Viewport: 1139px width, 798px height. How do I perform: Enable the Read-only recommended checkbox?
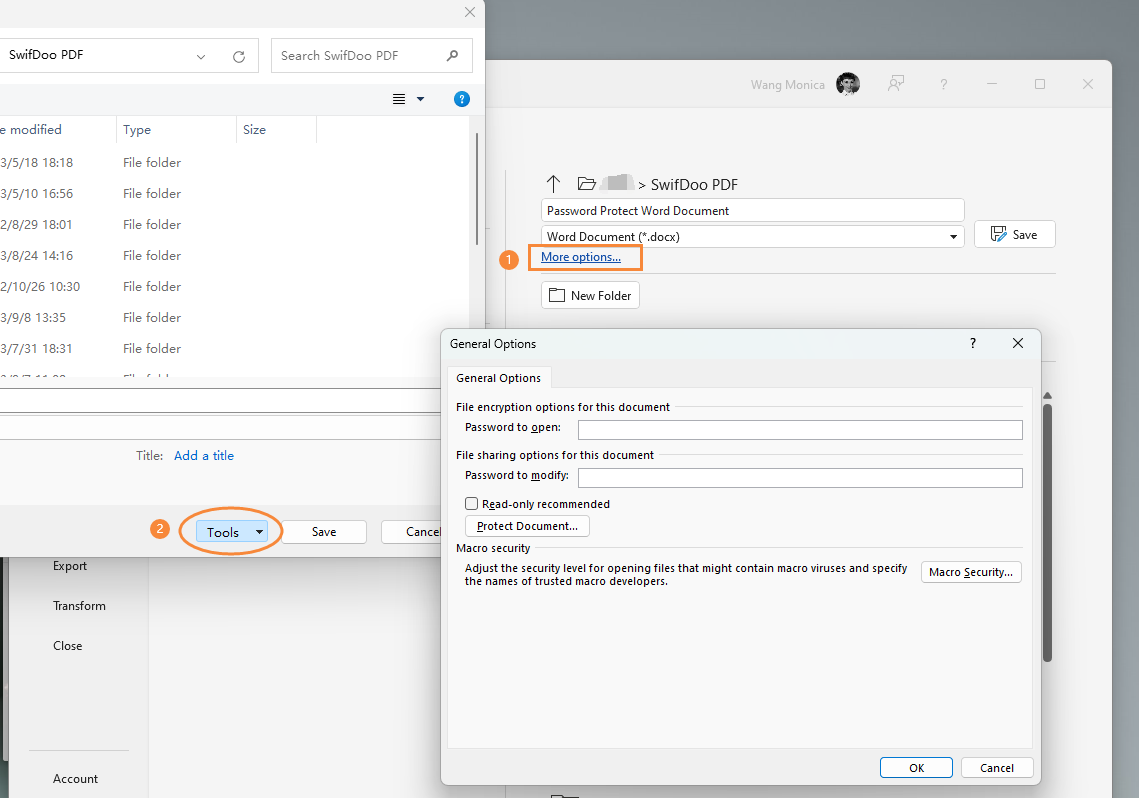471,503
